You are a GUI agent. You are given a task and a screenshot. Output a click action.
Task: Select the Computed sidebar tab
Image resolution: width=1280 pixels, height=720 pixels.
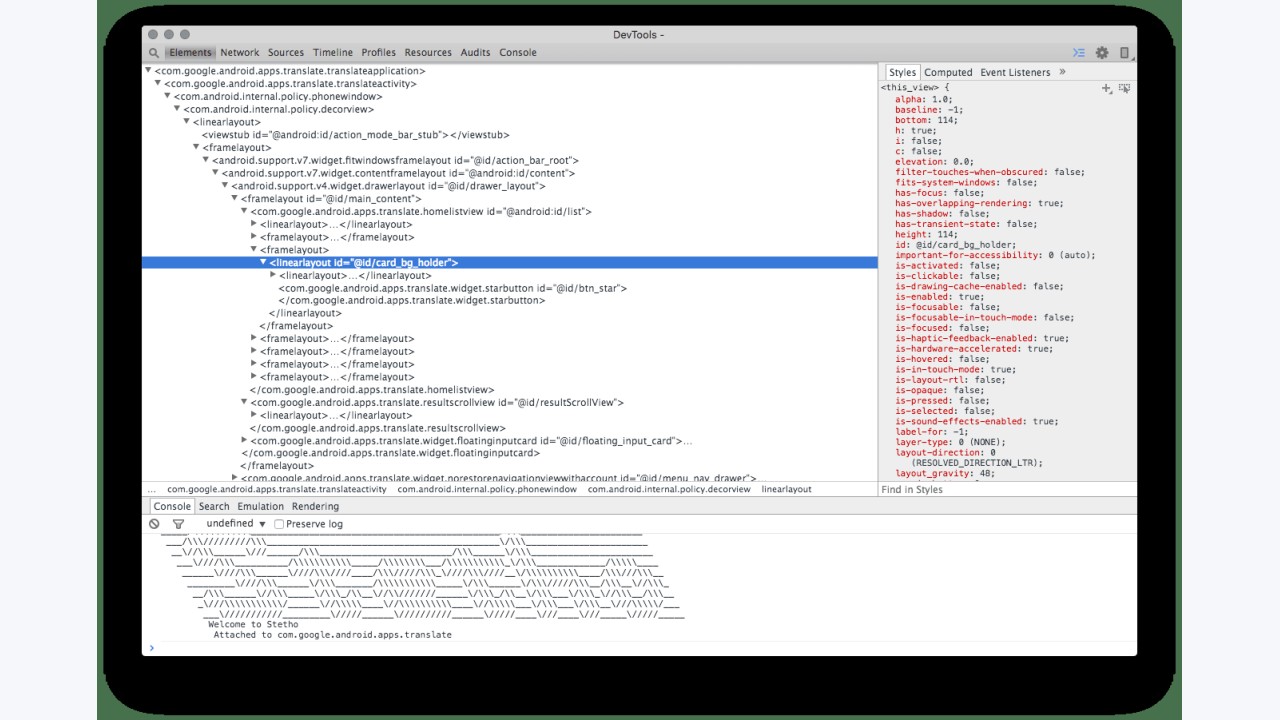click(x=948, y=72)
